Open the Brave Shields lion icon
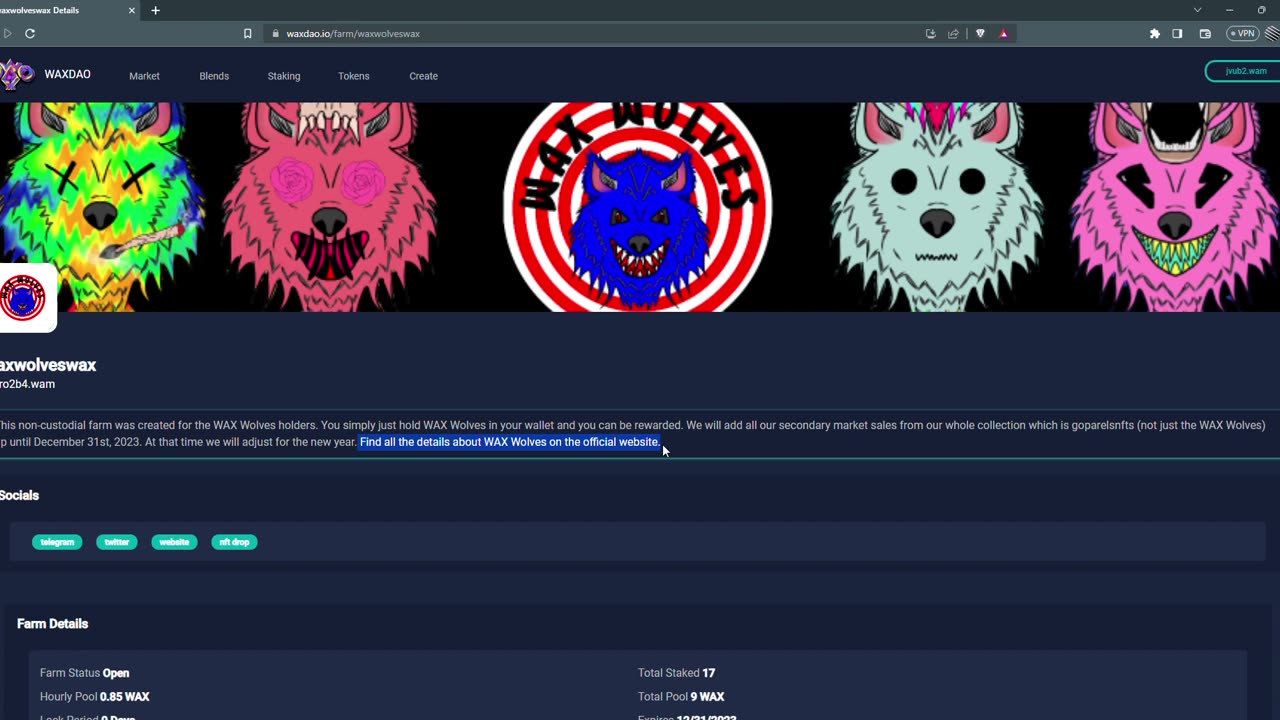The image size is (1280, 720). click(x=980, y=33)
